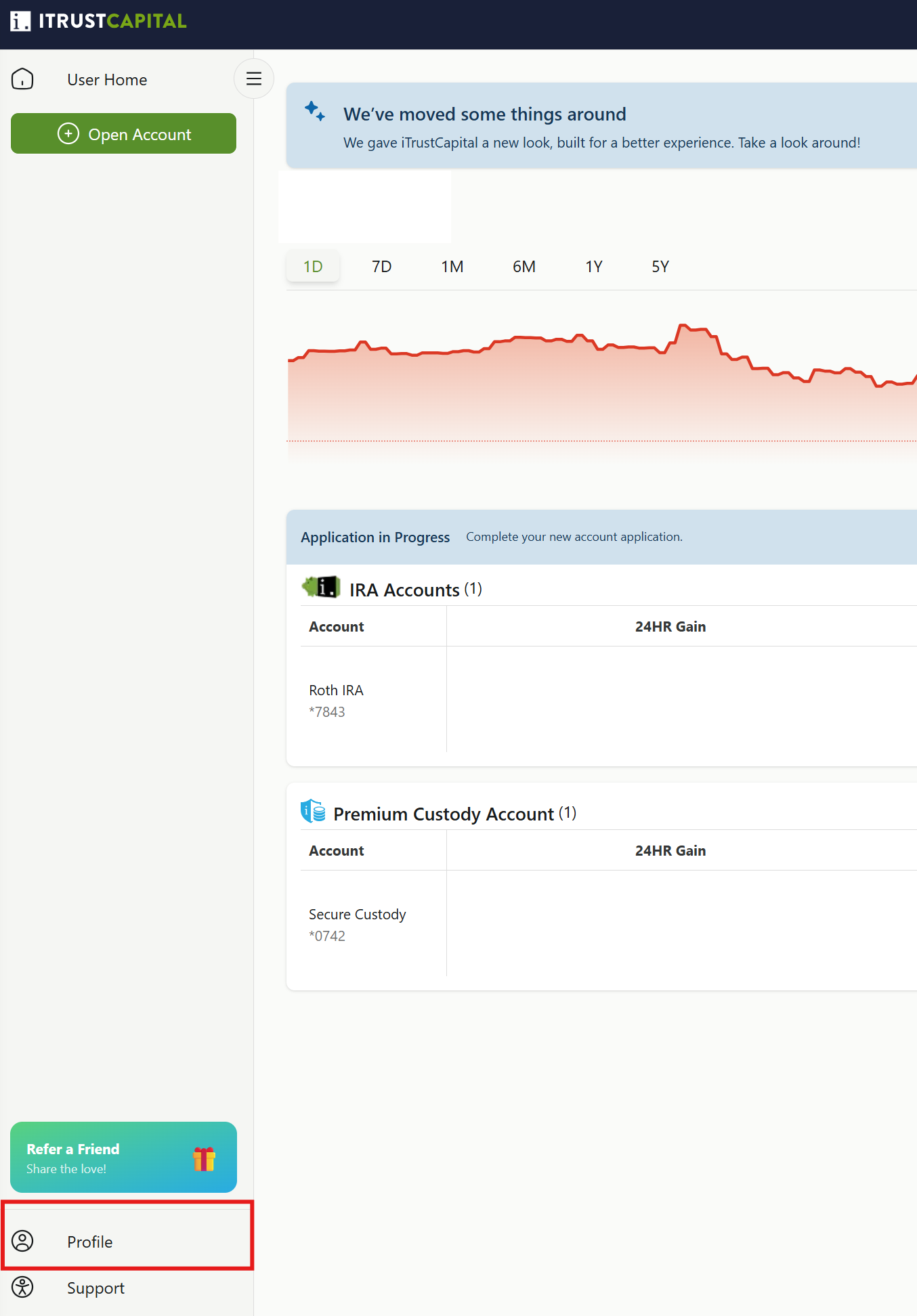The width and height of the screenshot is (917, 1316).
Task: Click the iTrustCapital logo
Action: (98, 21)
